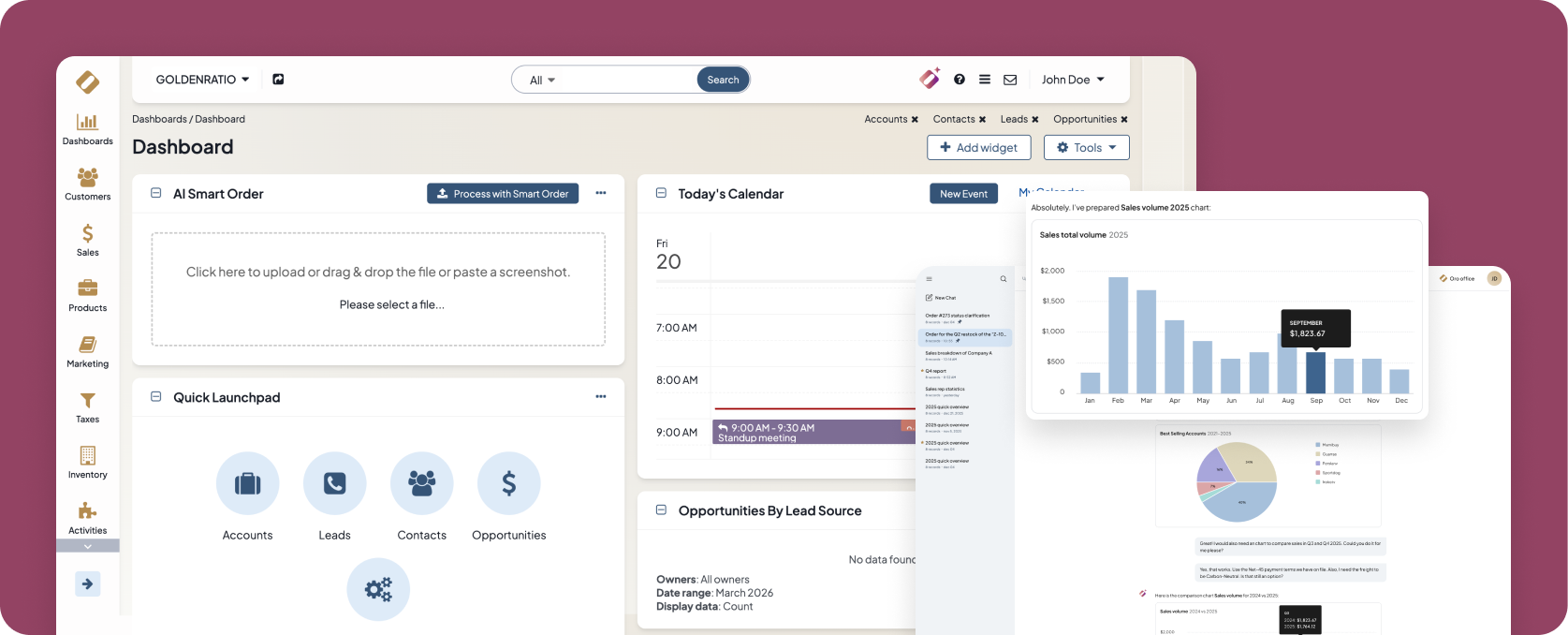Open the GOLDENRATIO organization dropdown
This screenshot has height=635, width=1568.
(202, 80)
